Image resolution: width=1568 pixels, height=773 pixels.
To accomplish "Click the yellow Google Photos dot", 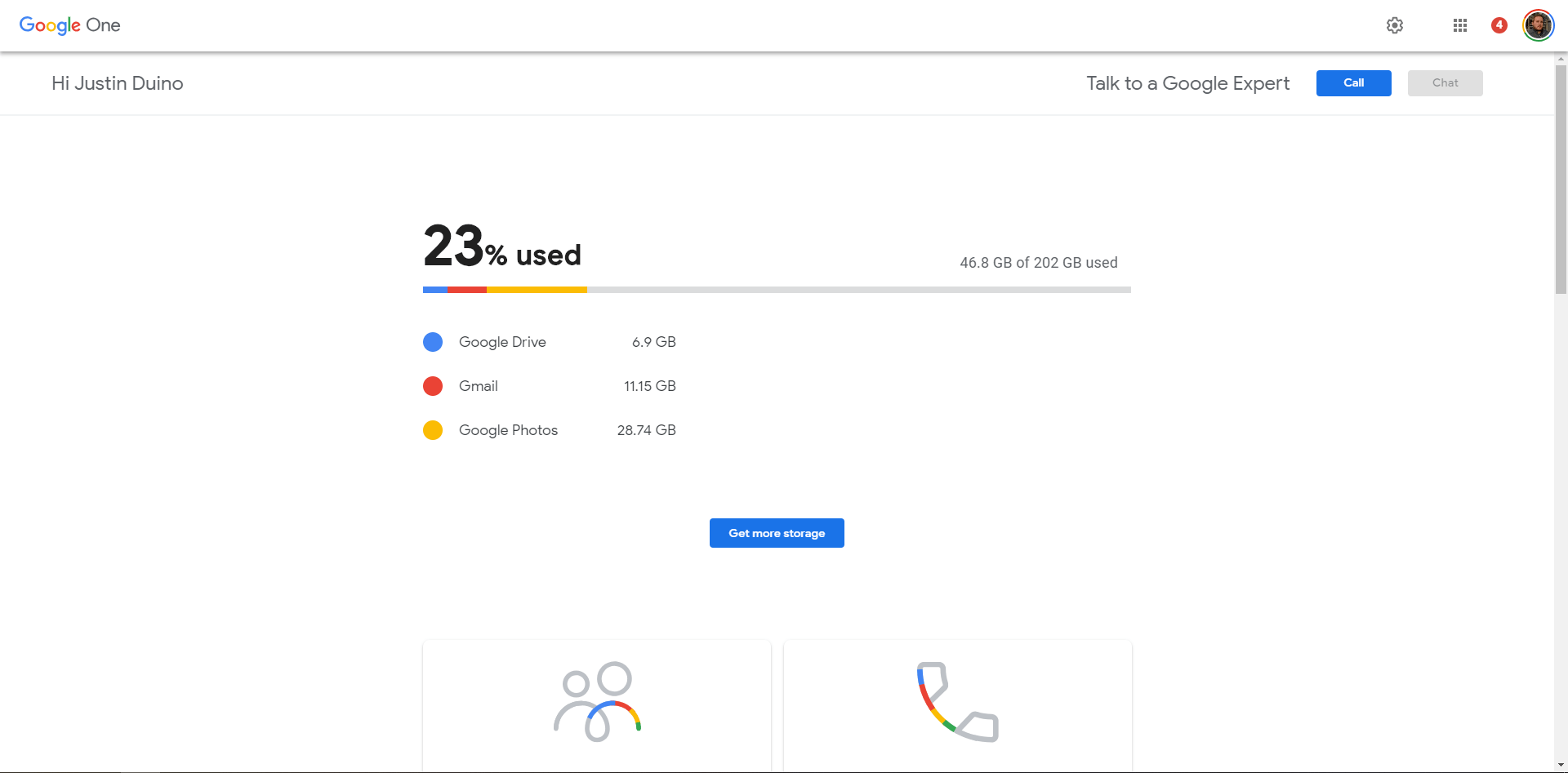I will (x=433, y=430).
